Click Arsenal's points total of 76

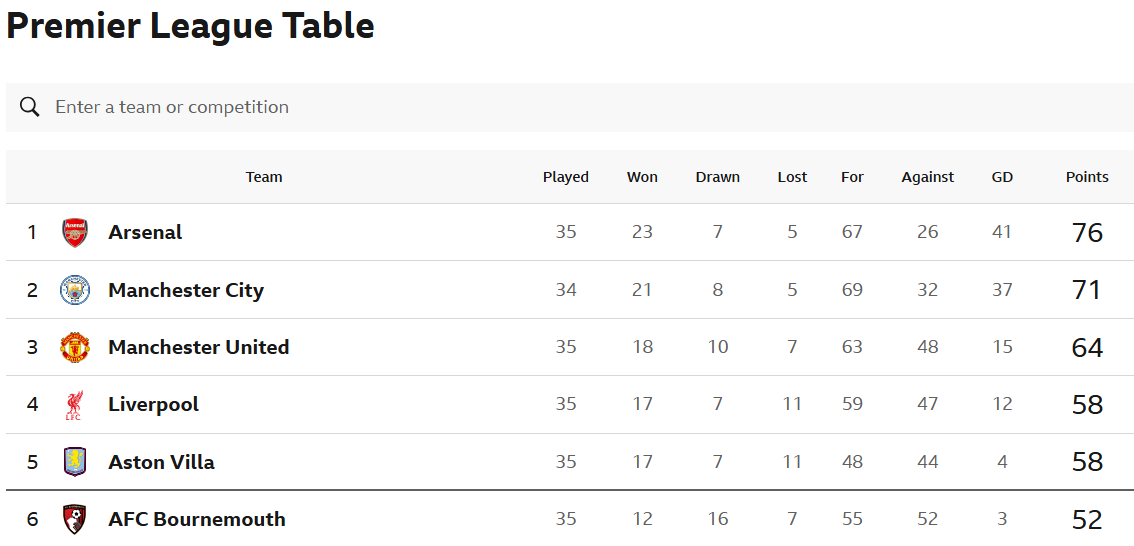pyautogui.click(x=1087, y=233)
